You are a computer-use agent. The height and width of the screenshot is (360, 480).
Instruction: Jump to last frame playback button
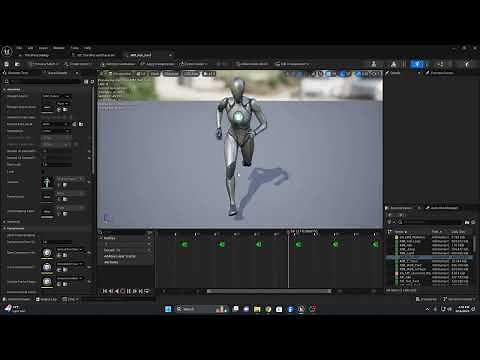pyautogui.click(x=141, y=291)
